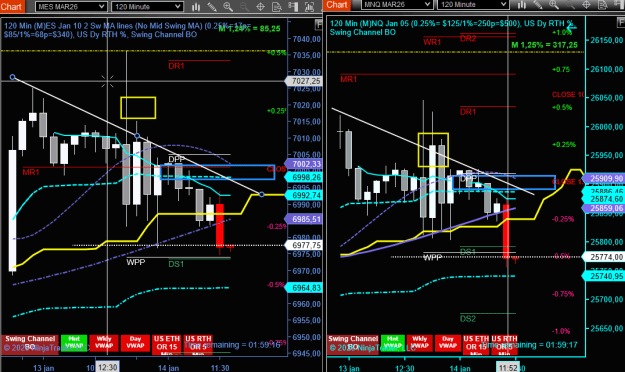625x372 pixels.
Task: Toggle US ETH OR 15 button on MNQ chart
Action: (476, 344)
